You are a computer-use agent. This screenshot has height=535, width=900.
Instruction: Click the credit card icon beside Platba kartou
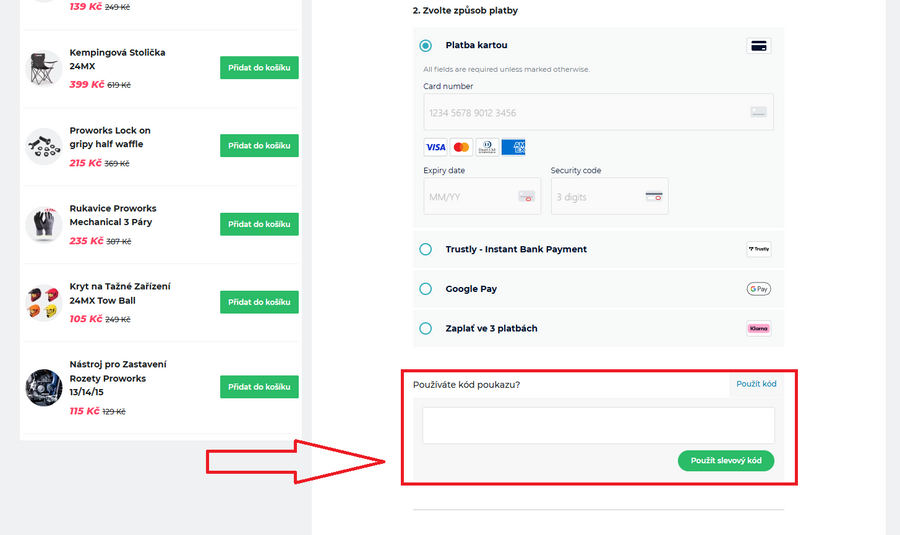pos(758,46)
